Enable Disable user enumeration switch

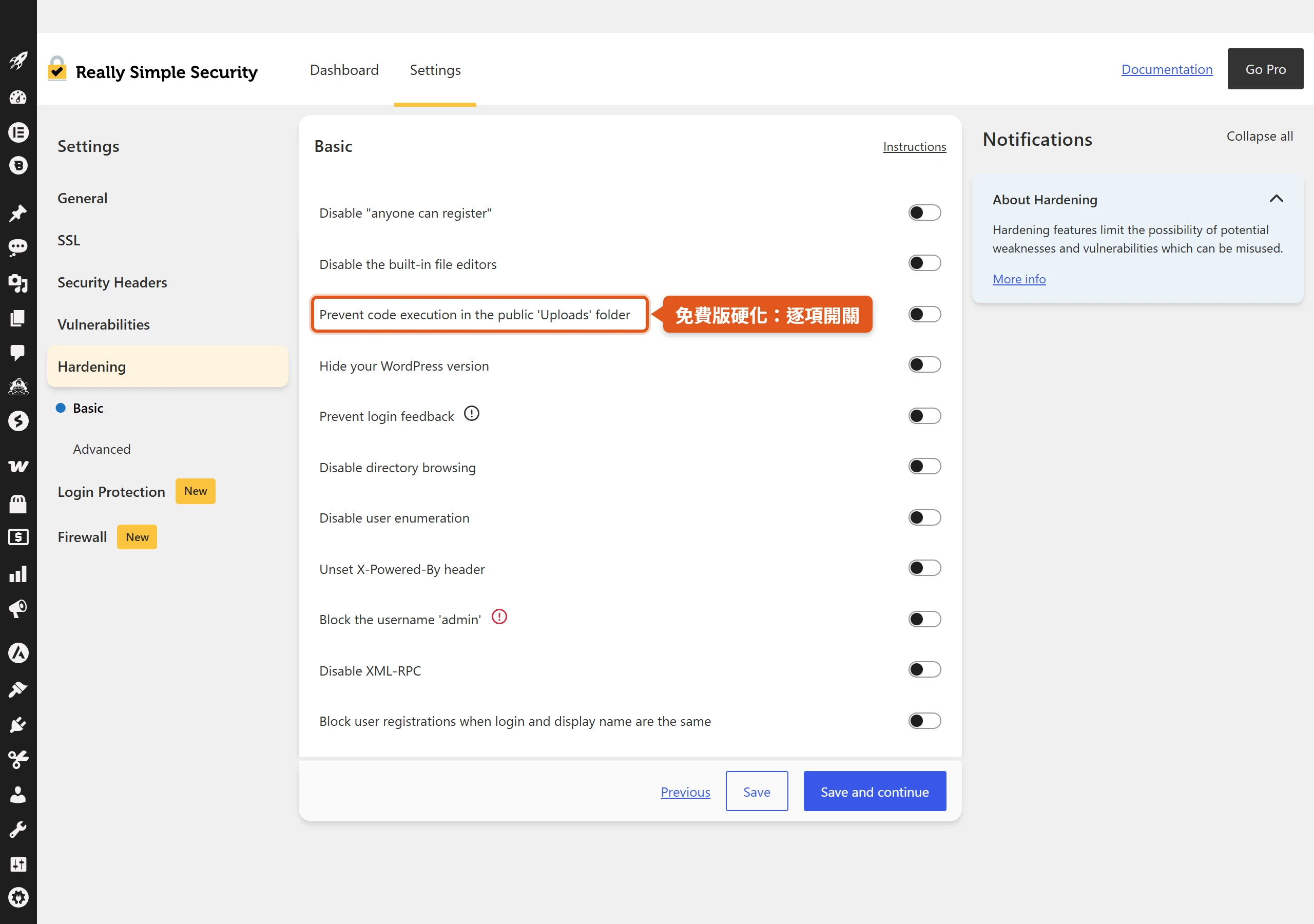tap(924, 517)
